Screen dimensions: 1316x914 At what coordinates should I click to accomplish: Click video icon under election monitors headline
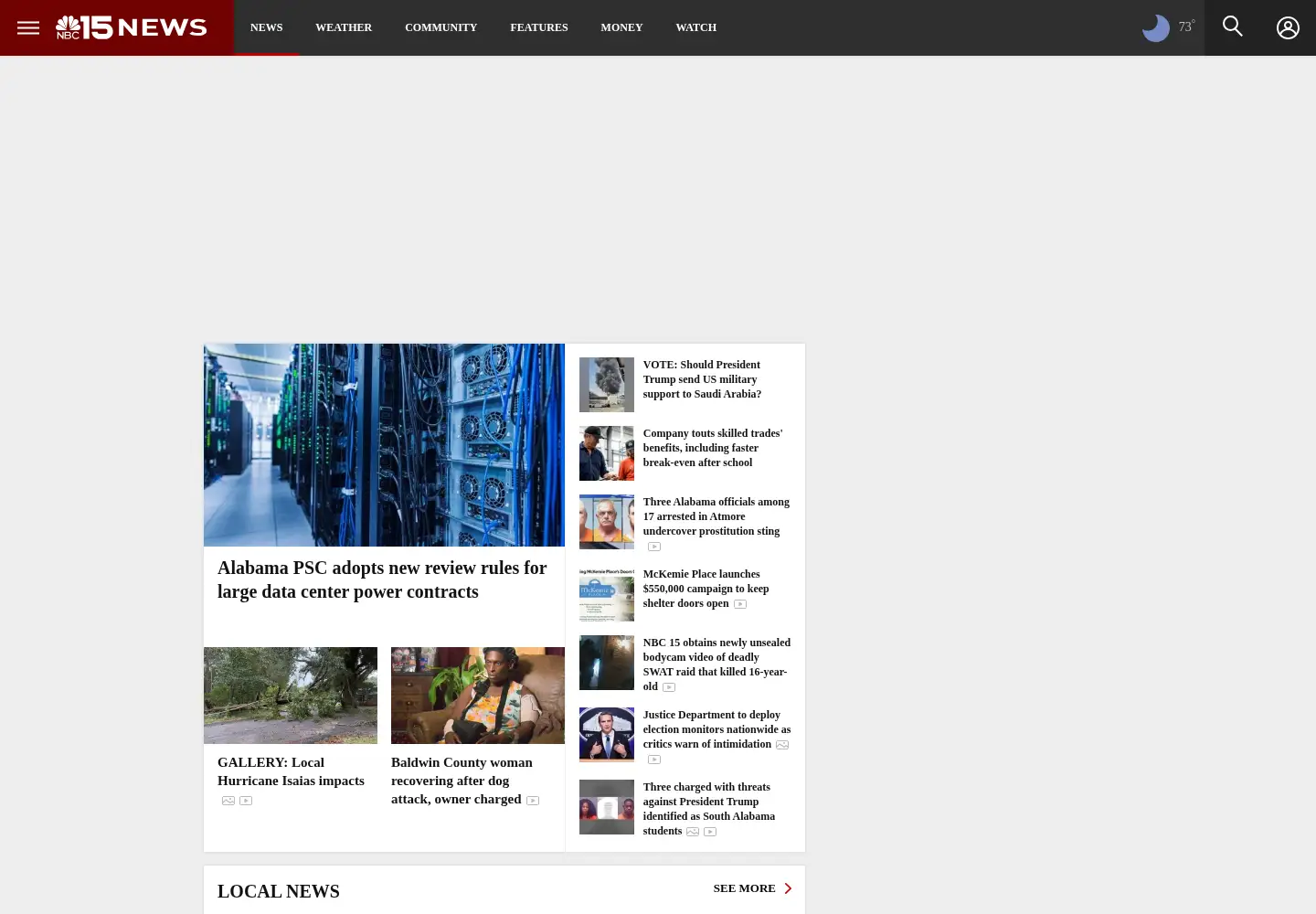(654, 760)
